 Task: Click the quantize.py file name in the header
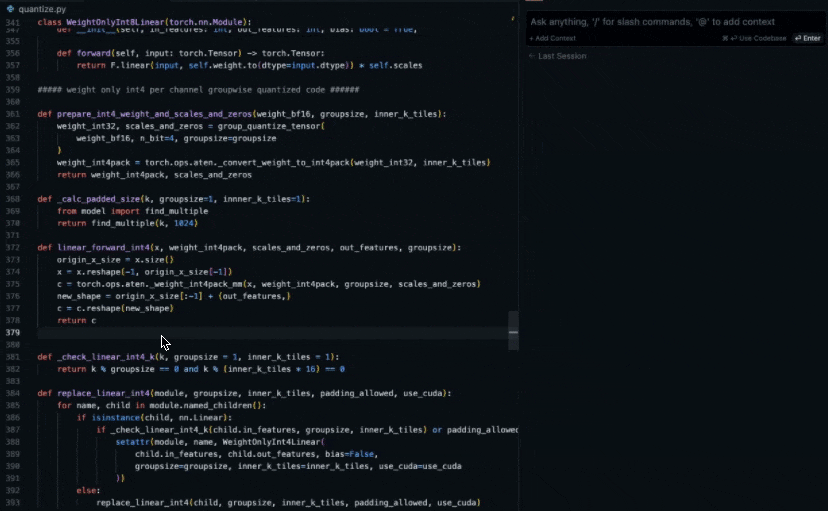(42, 8)
